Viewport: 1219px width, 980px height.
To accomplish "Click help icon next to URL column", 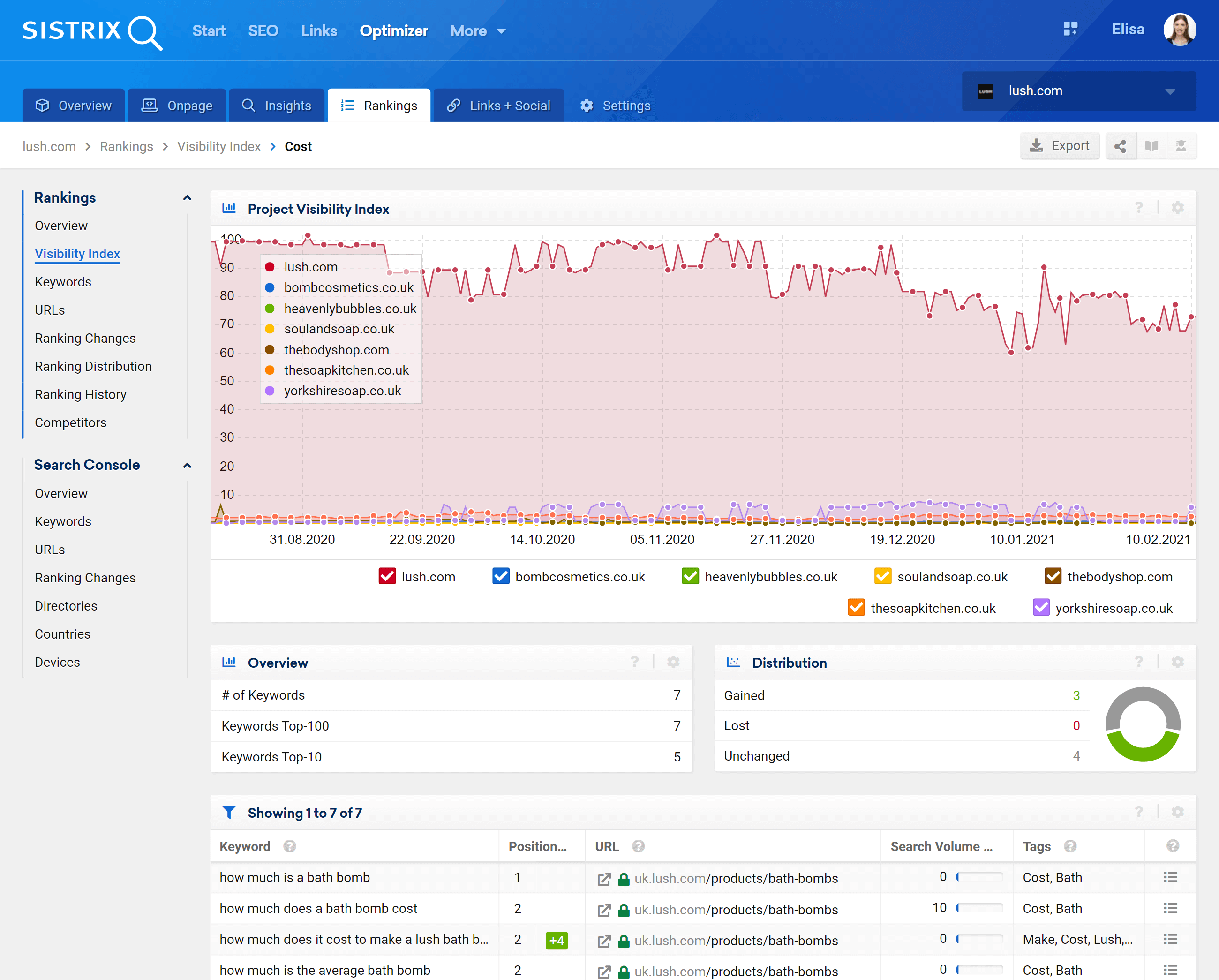I will coord(639,846).
